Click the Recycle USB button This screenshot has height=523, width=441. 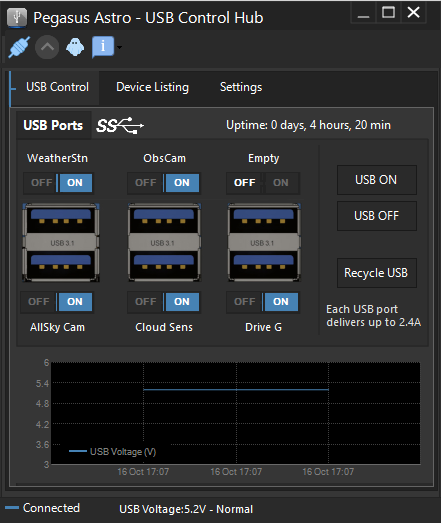[x=377, y=273]
